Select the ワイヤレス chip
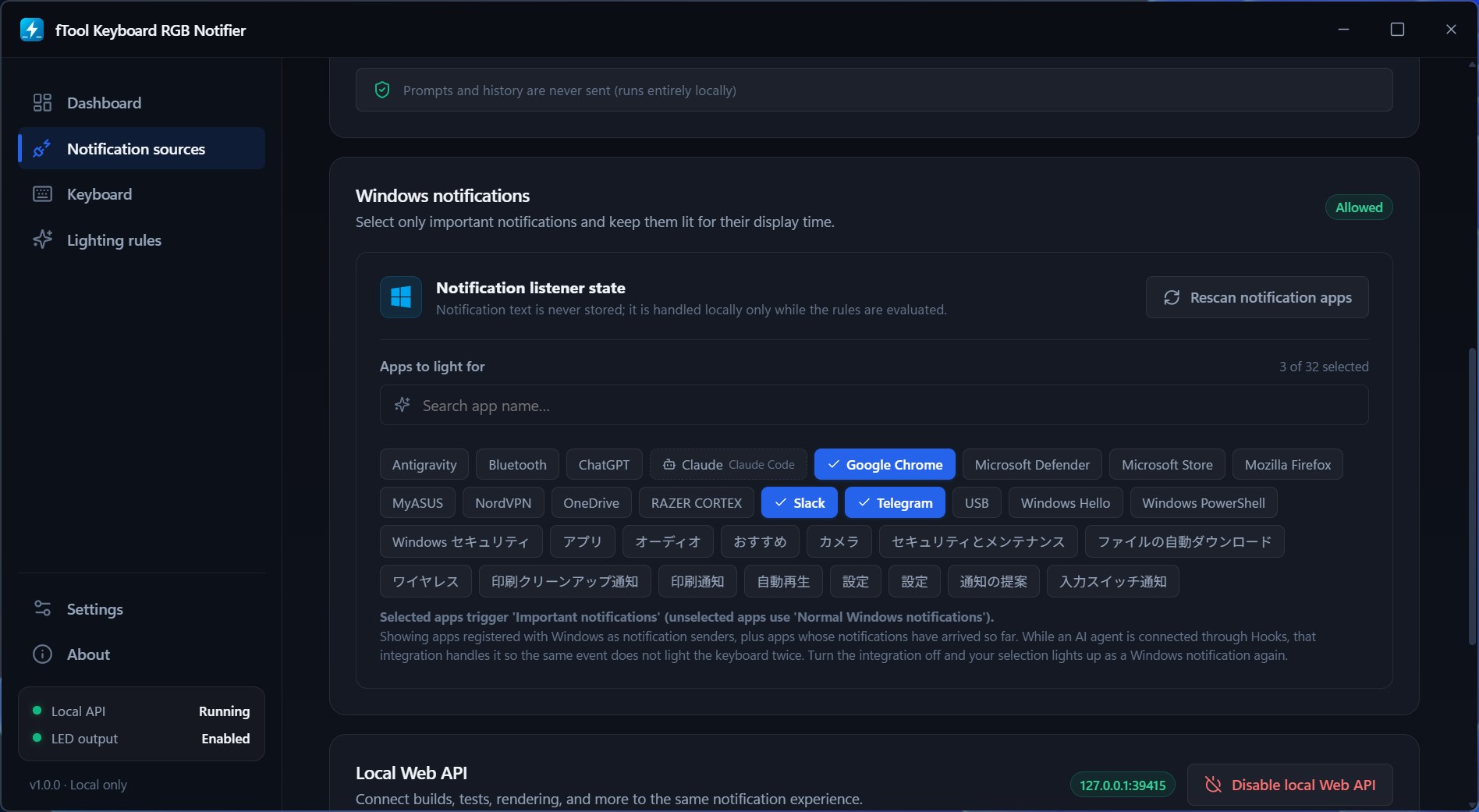1479x812 pixels. [426, 581]
